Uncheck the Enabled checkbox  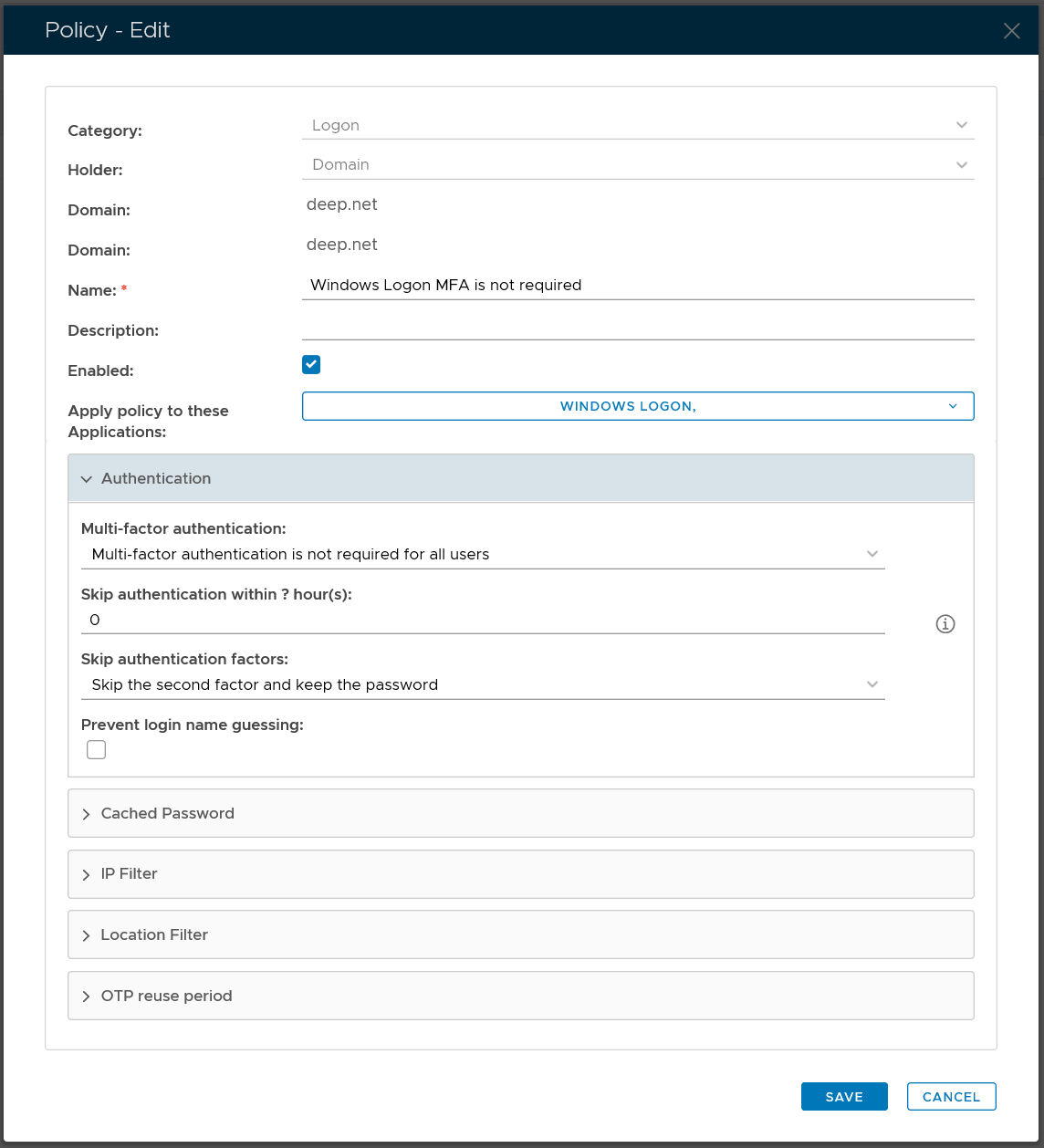tap(311, 365)
